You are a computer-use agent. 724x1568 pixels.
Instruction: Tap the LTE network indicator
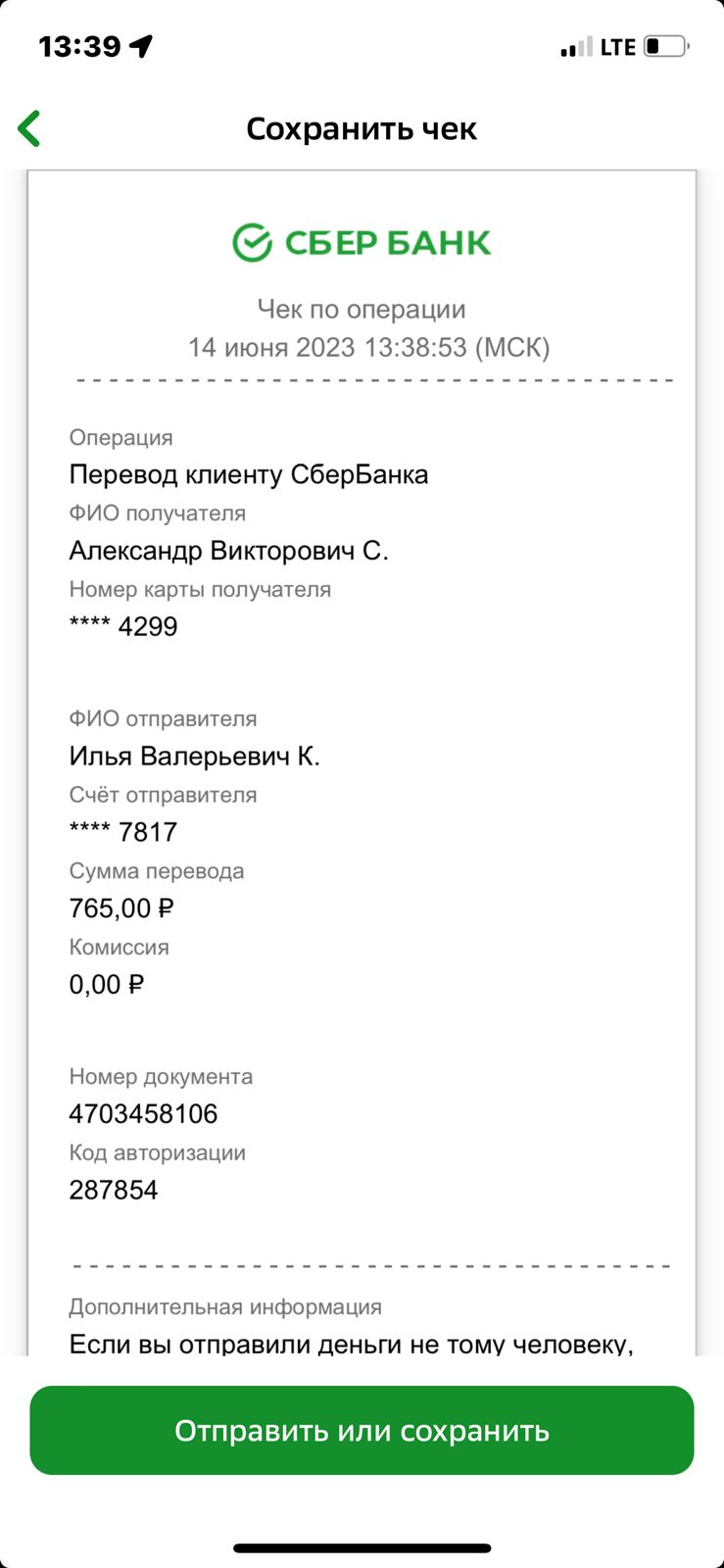[618, 46]
